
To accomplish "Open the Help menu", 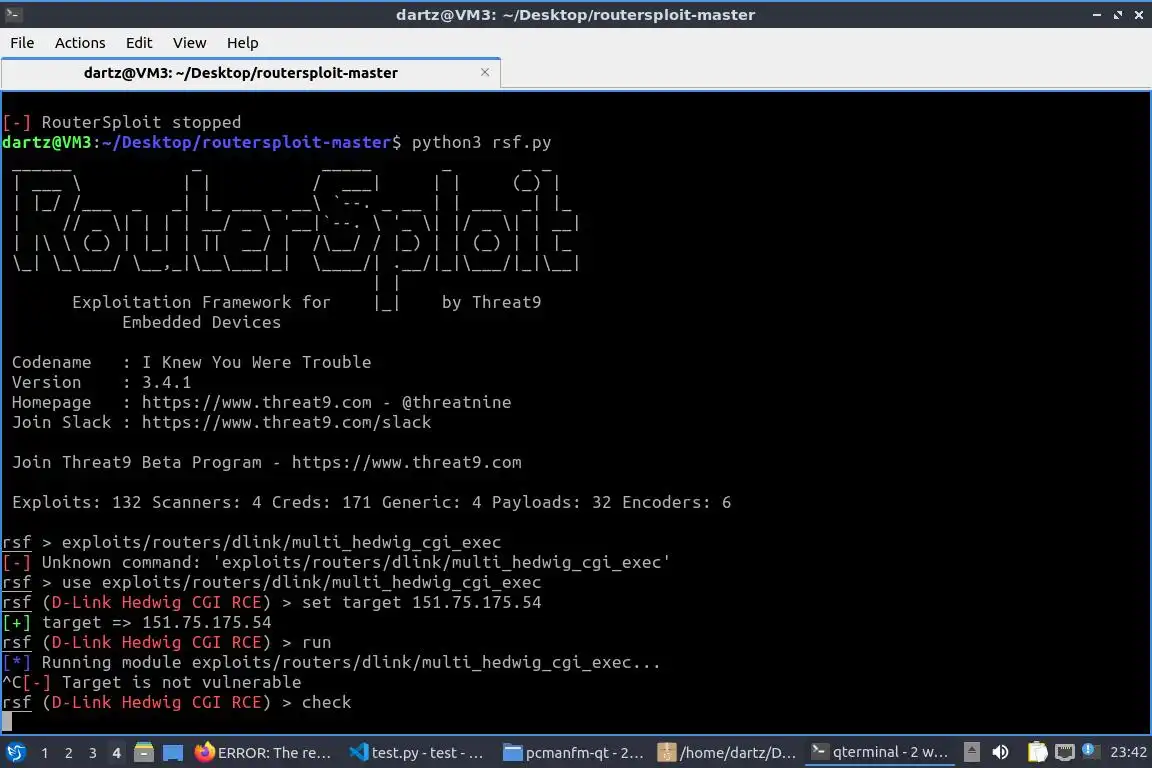I will (x=242, y=43).
